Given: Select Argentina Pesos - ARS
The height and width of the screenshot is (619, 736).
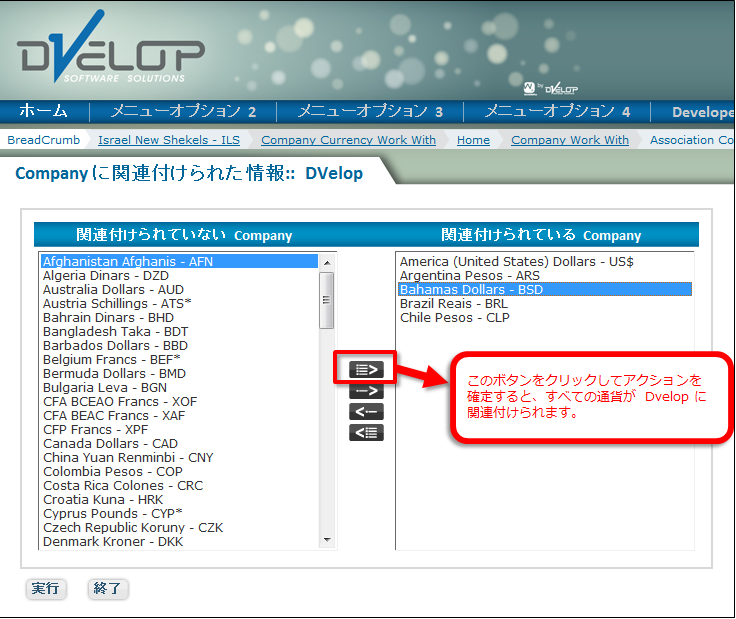Looking at the screenshot, I should [x=545, y=275].
